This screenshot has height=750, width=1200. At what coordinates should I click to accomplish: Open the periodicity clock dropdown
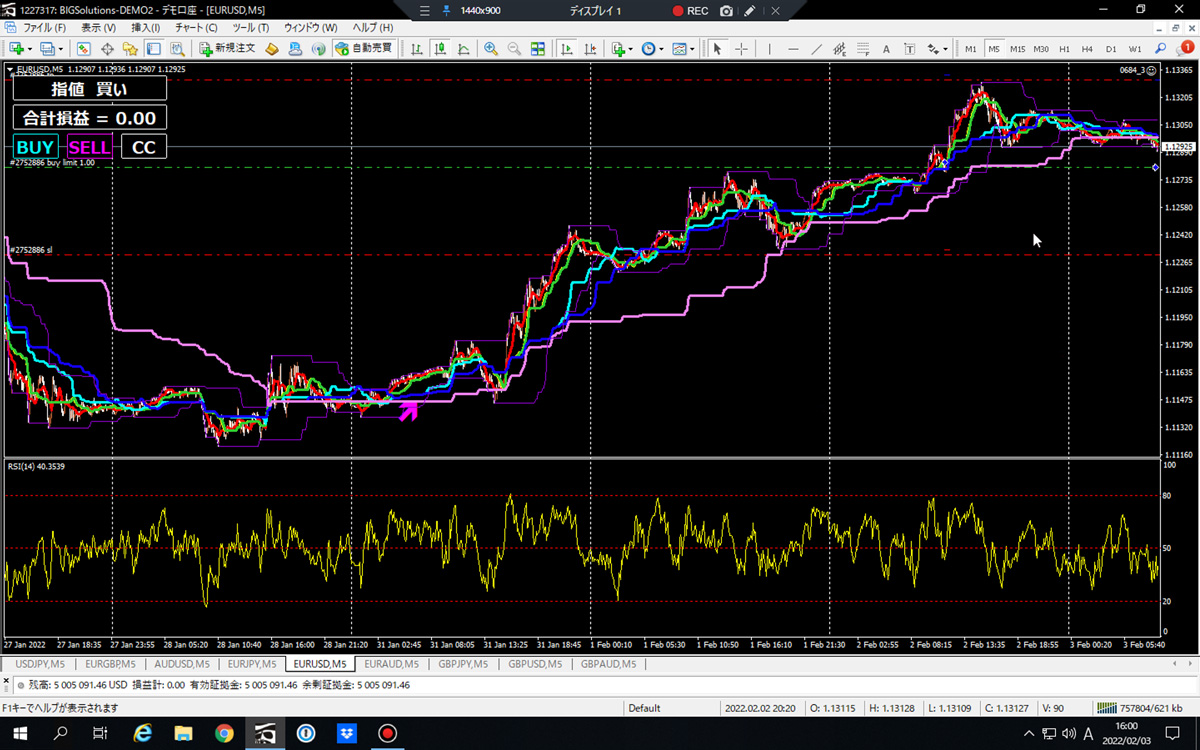pos(653,48)
